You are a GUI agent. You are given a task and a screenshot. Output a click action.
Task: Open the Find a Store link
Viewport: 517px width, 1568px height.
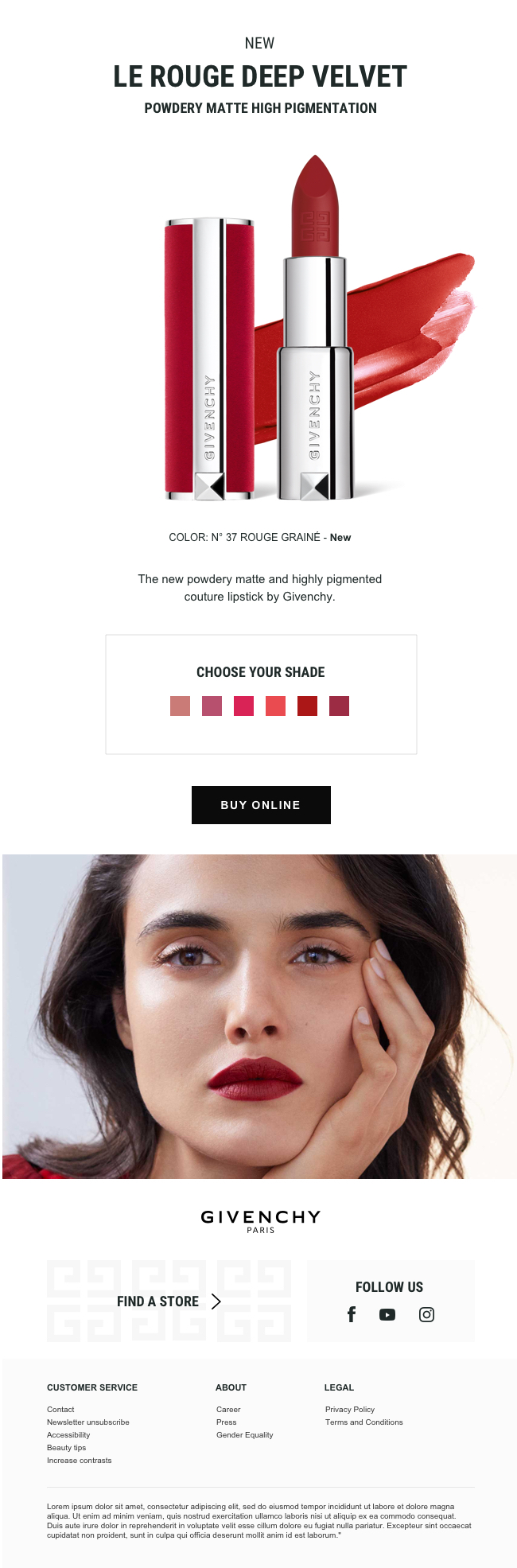(157, 1301)
